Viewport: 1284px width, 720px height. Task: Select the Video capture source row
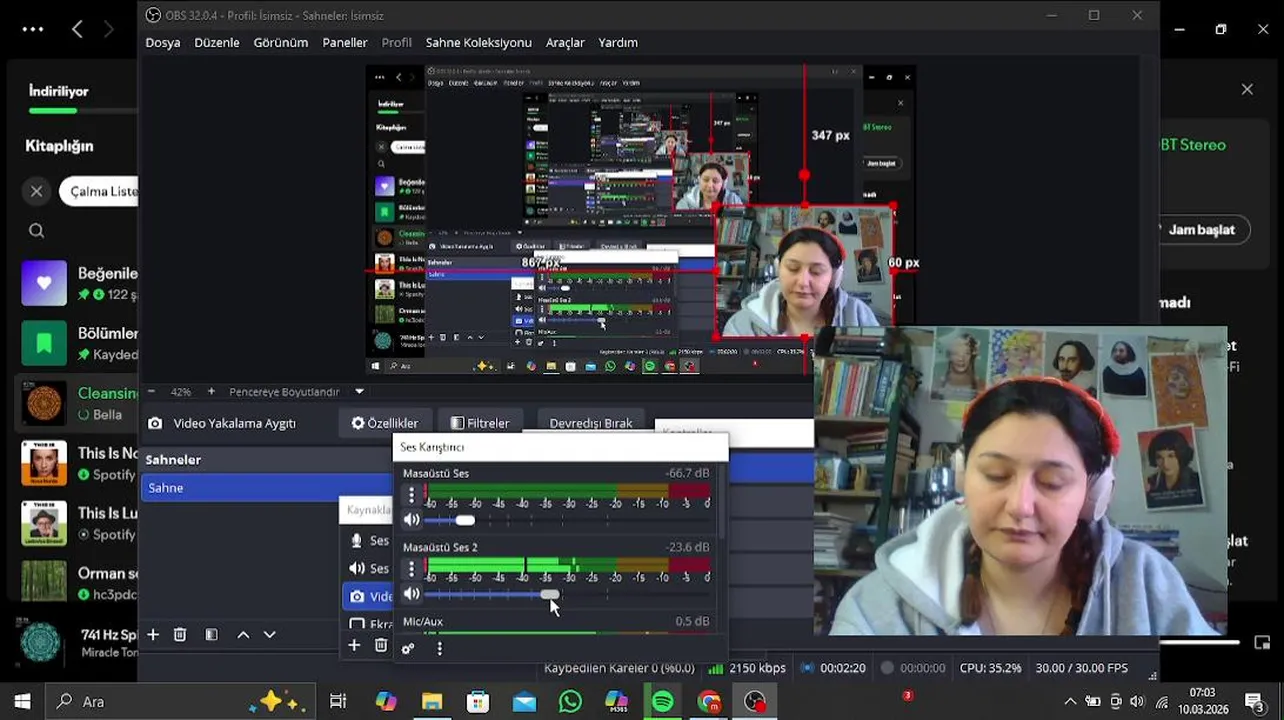367,596
